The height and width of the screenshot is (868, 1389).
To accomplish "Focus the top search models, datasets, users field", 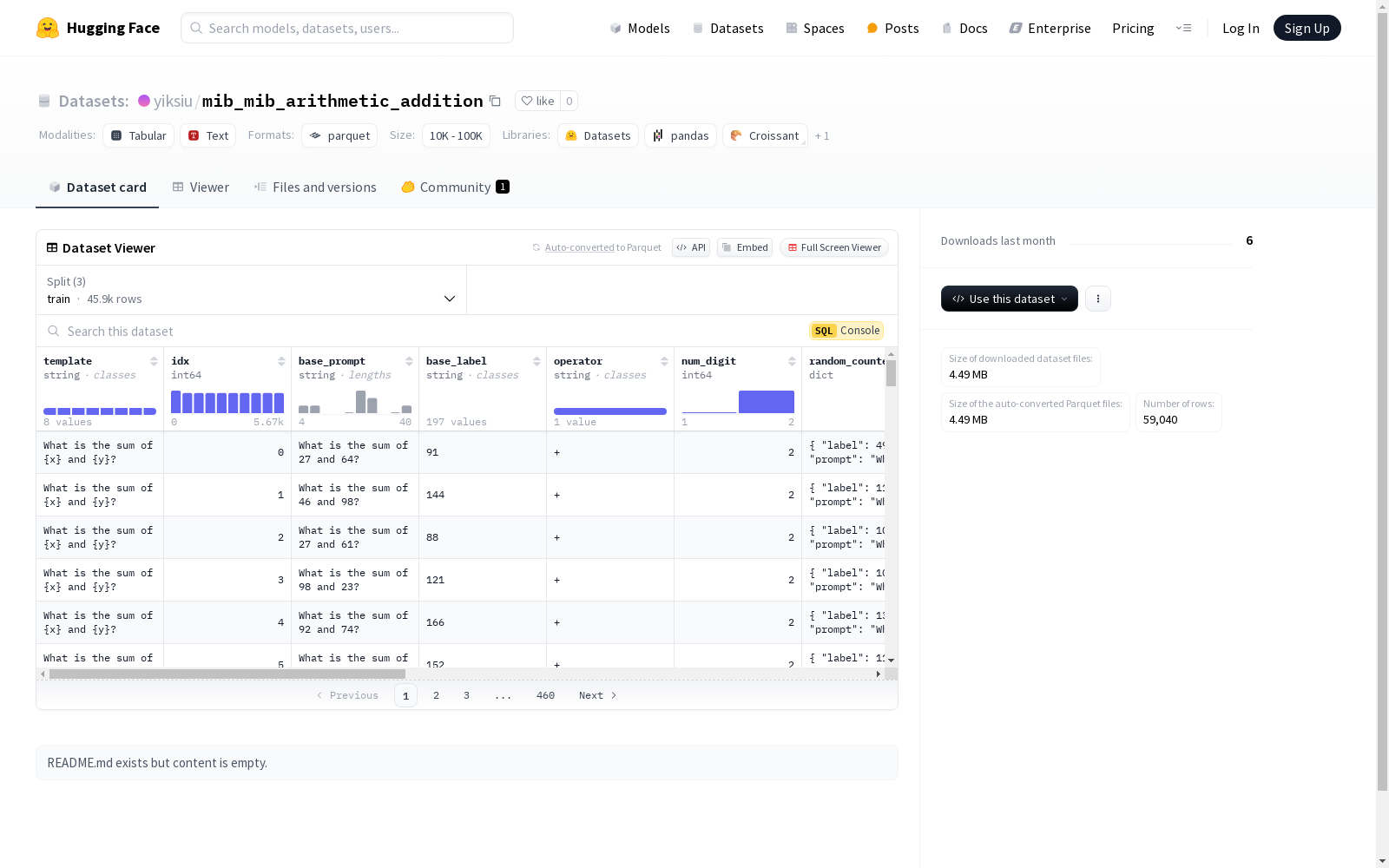I will (347, 28).
